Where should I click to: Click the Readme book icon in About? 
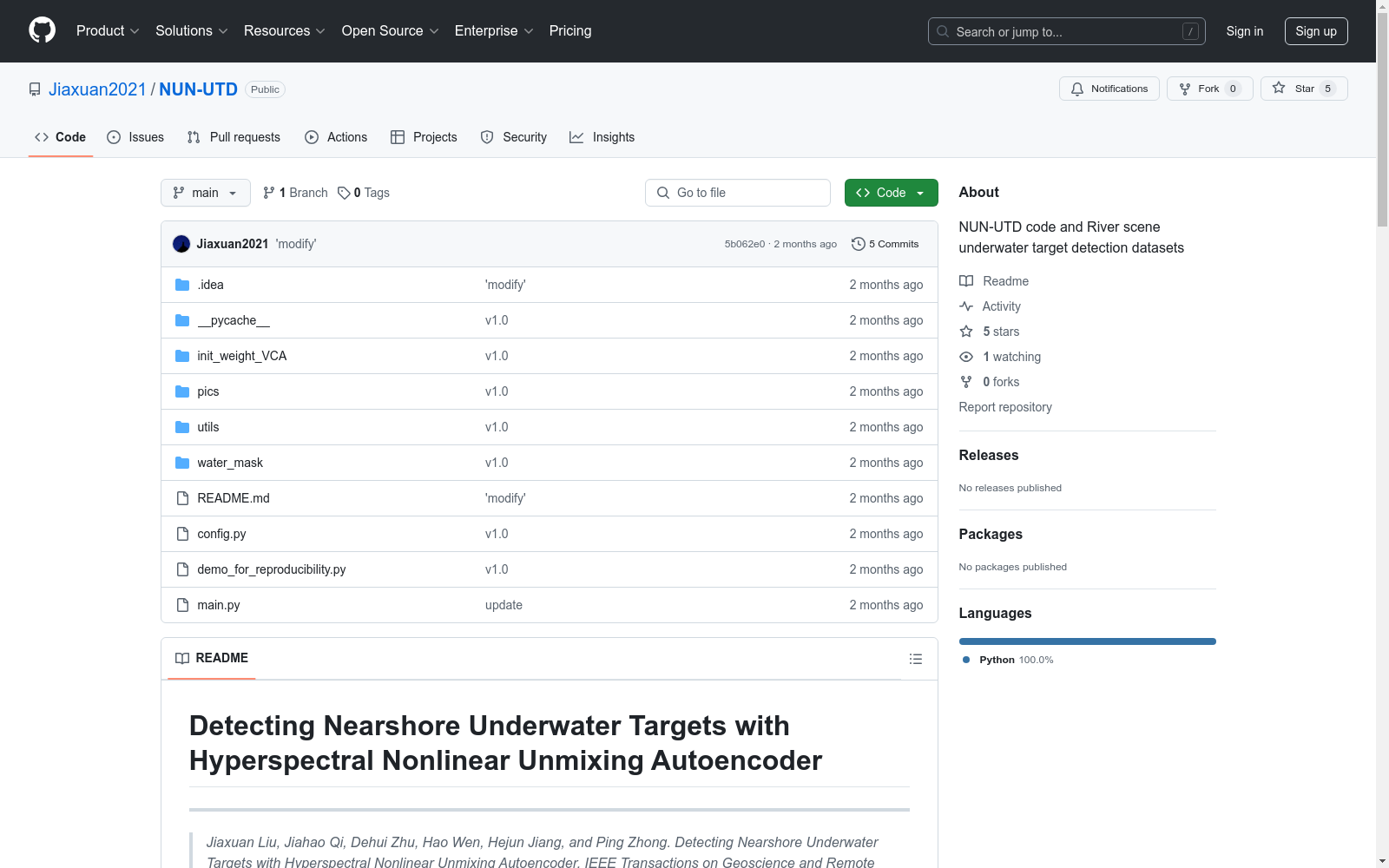(966, 281)
